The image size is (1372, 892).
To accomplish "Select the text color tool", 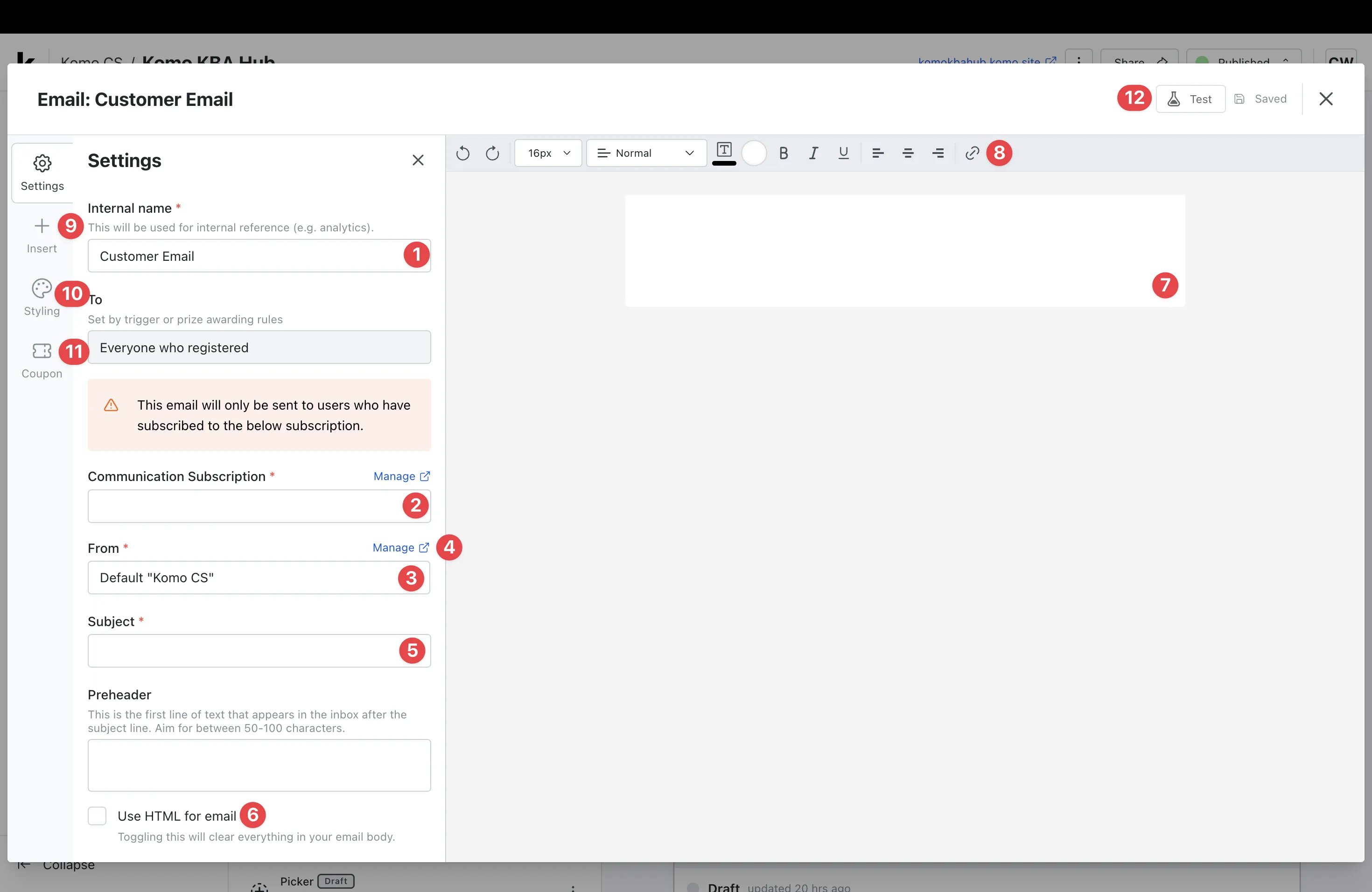I will coord(724,153).
